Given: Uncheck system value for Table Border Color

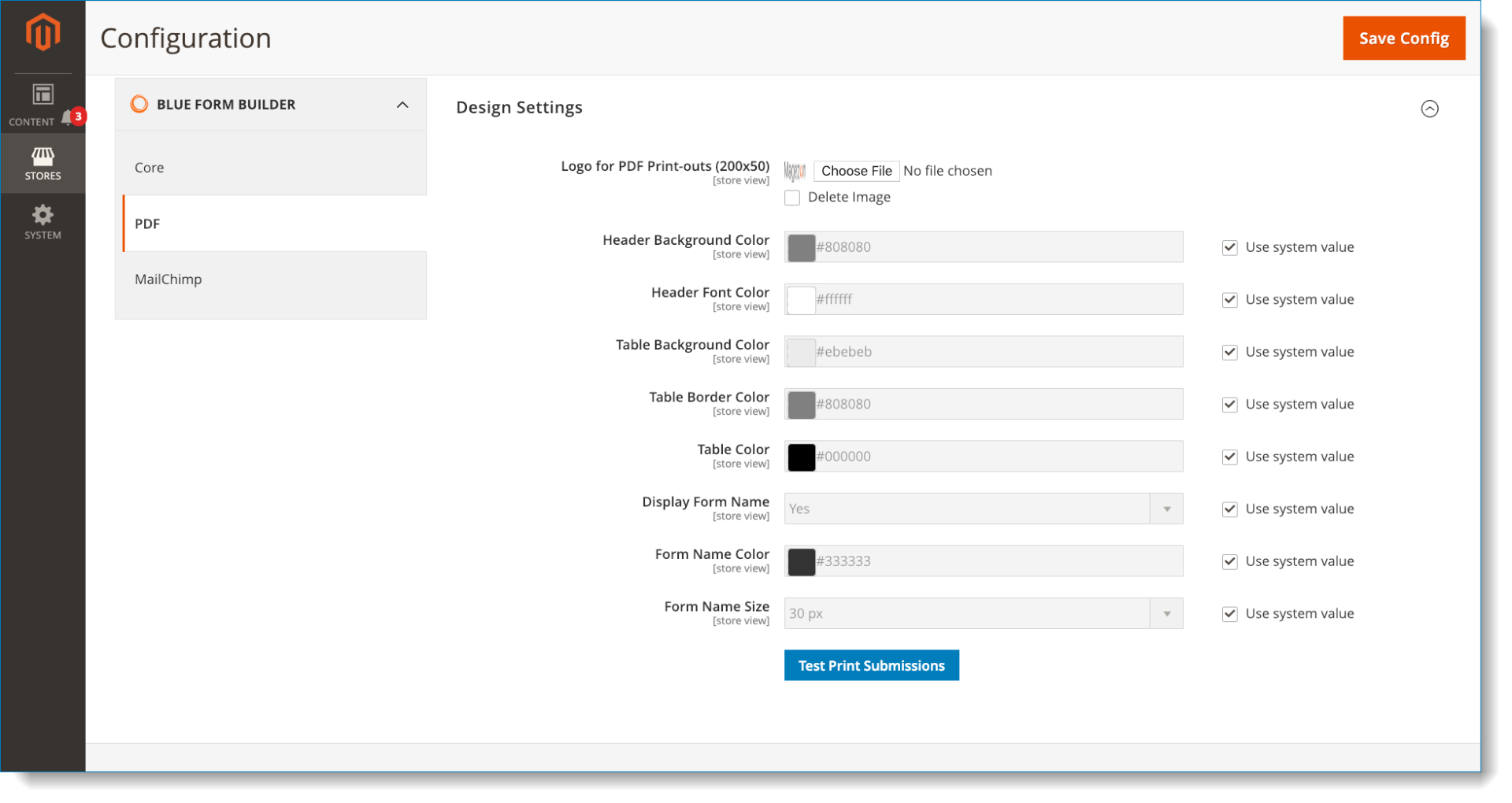Looking at the screenshot, I should coord(1229,405).
